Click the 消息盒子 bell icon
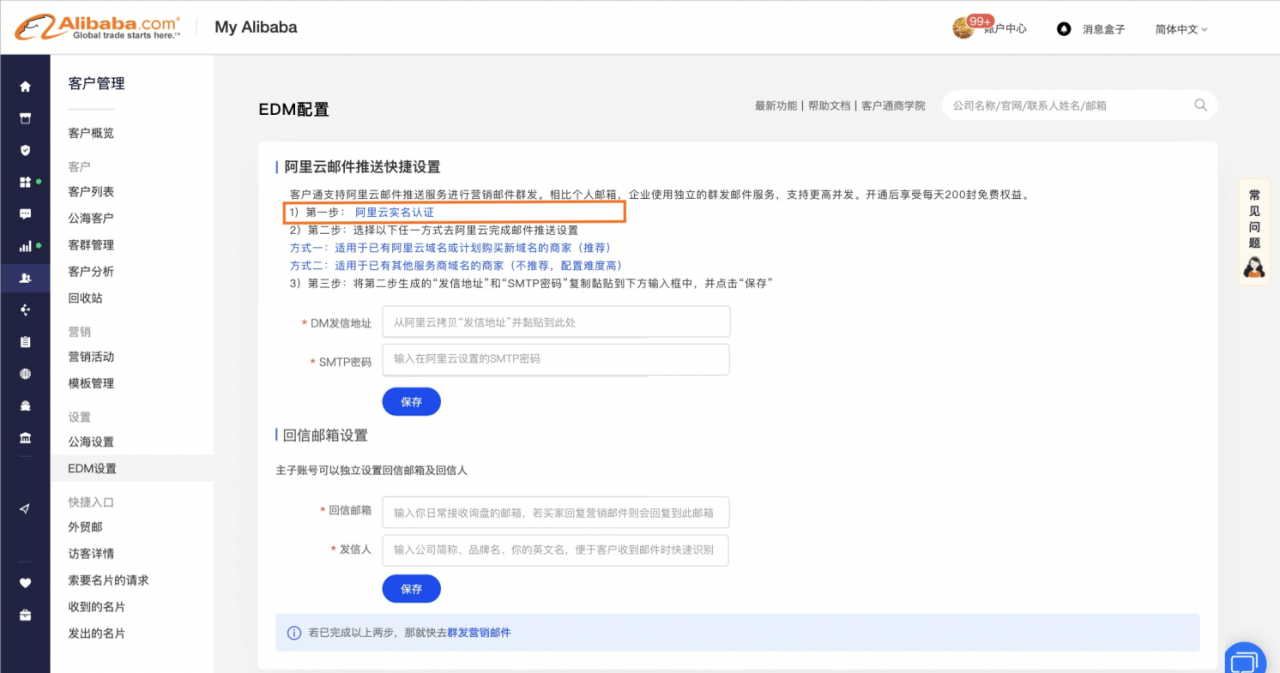The height and width of the screenshot is (673, 1280). click(x=1064, y=29)
